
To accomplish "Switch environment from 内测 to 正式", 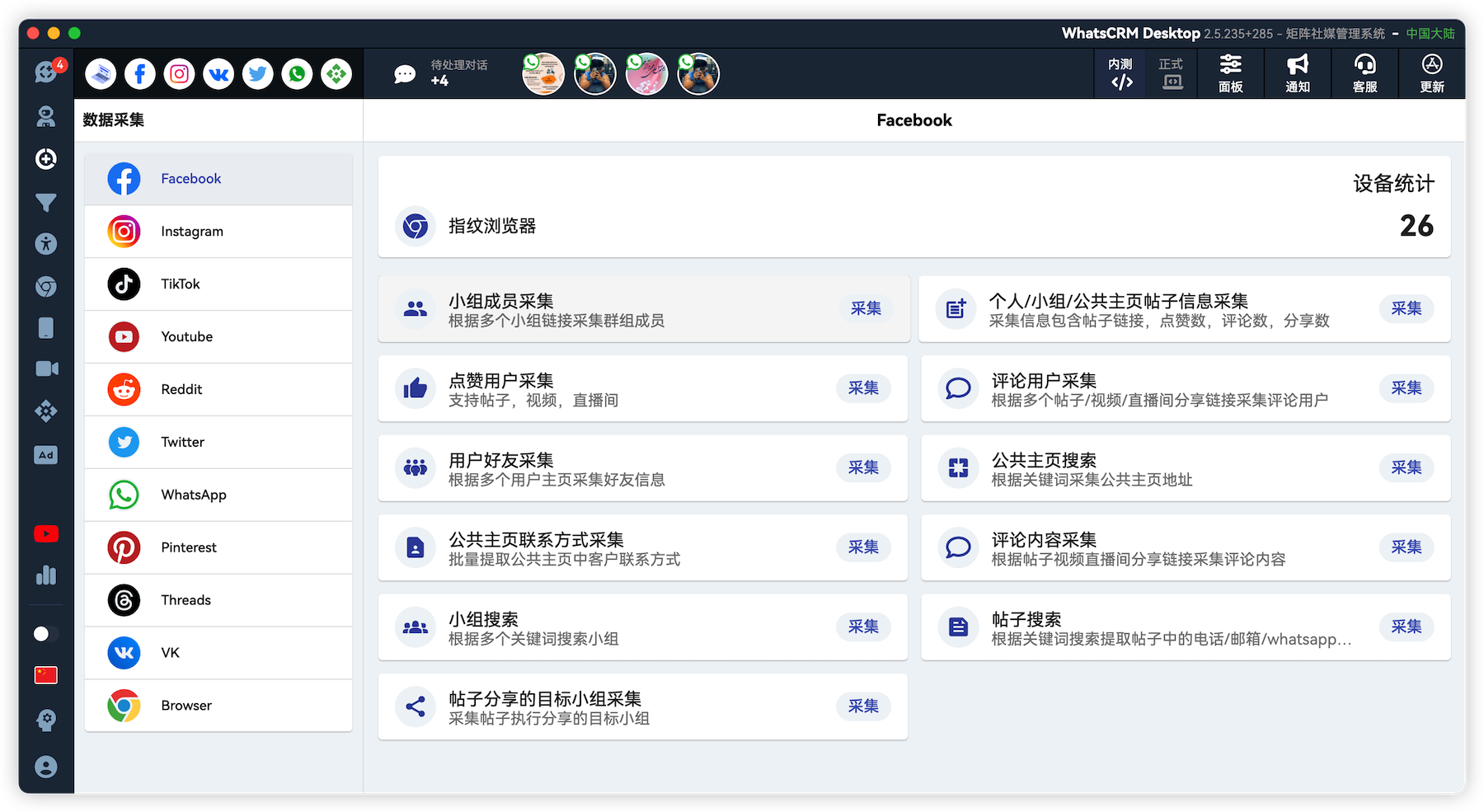I will pyautogui.click(x=1171, y=73).
